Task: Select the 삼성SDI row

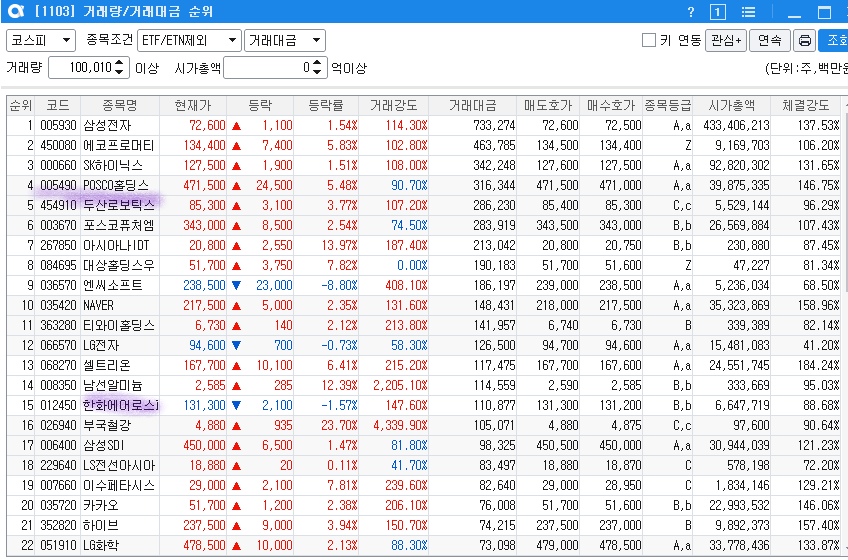Action: click(424, 446)
